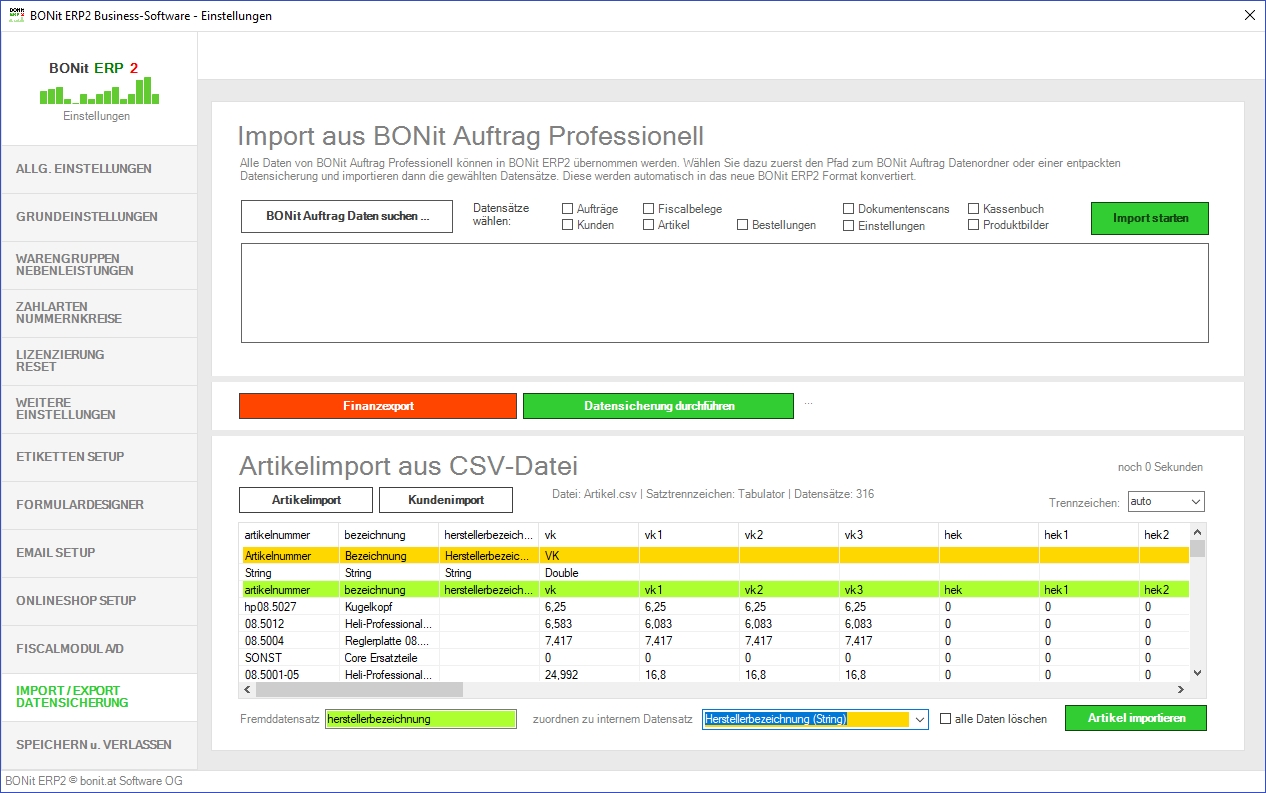Click Double data type cell

pos(589,573)
